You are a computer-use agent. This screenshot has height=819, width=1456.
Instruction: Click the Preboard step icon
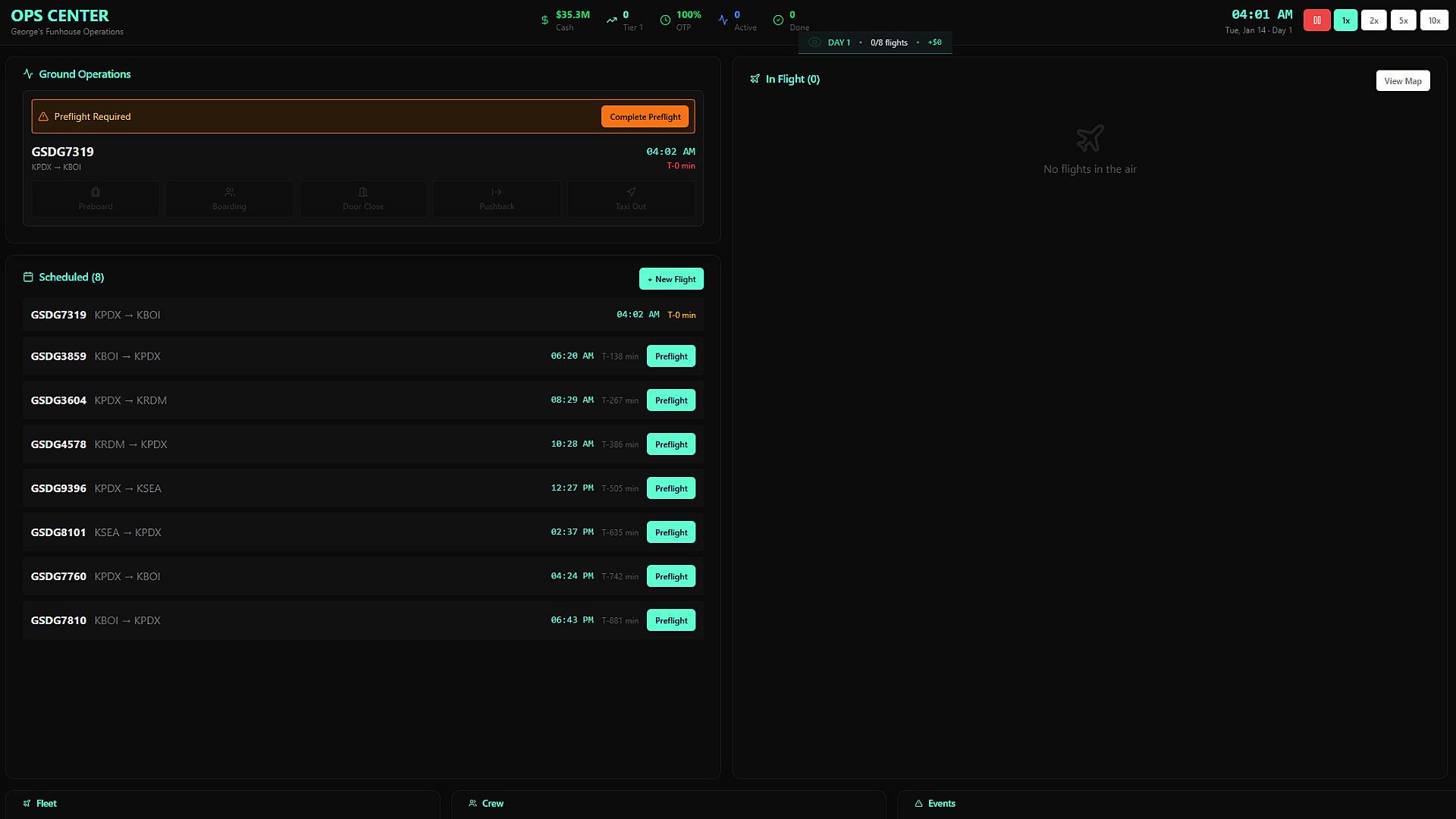tap(96, 193)
